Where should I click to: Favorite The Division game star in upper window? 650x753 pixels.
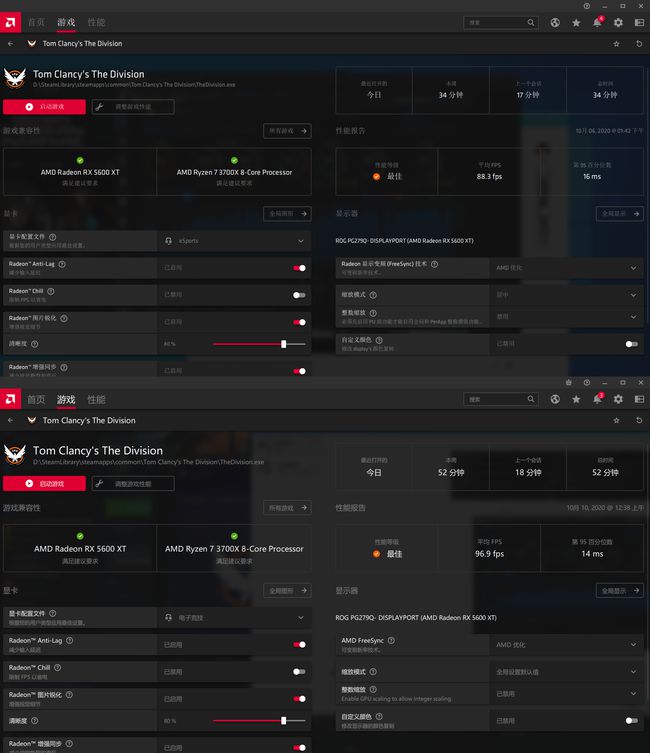[x=616, y=44]
